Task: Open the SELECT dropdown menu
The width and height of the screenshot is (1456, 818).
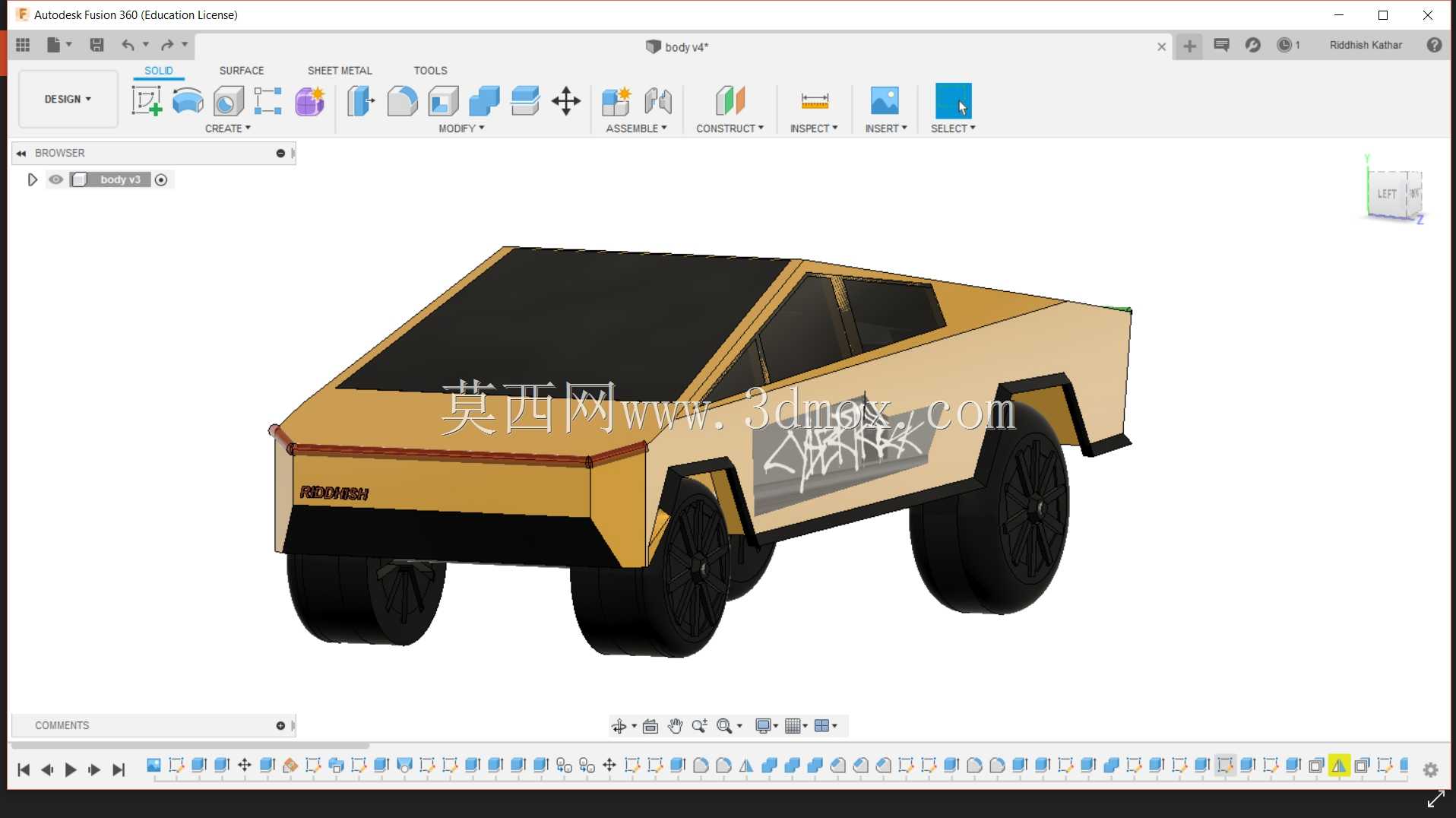Action: coord(953,128)
